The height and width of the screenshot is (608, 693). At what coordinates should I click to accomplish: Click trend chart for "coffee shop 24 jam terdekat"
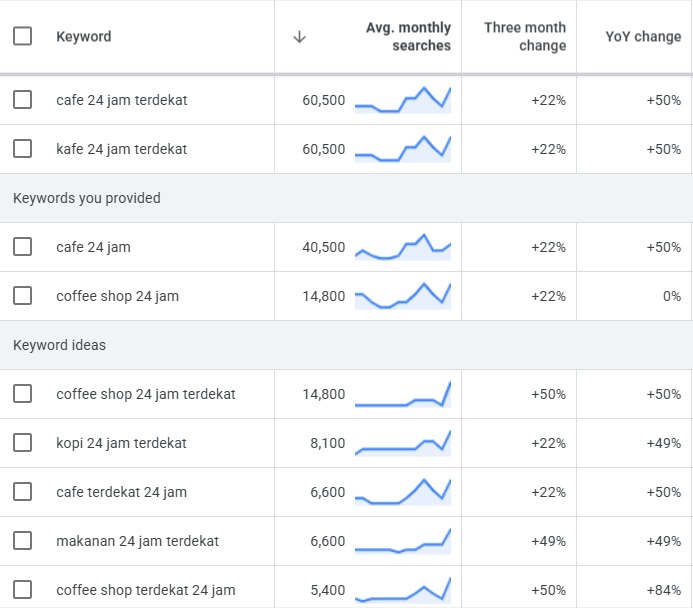[x=403, y=394]
